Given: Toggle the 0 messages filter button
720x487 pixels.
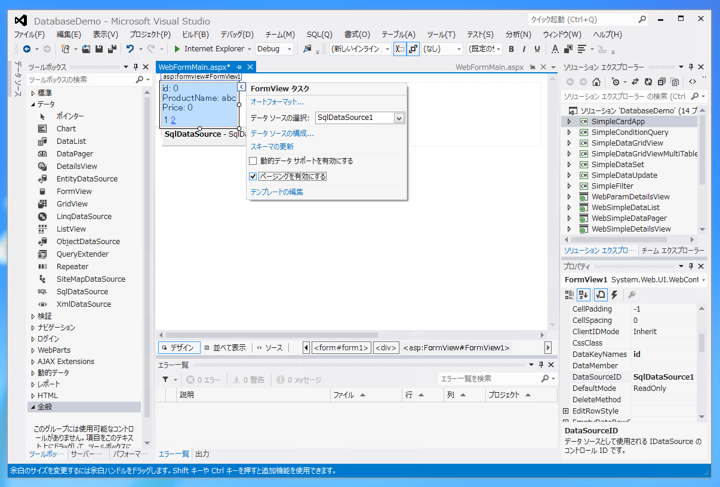Looking at the screenshot, I should click(299, 380).
